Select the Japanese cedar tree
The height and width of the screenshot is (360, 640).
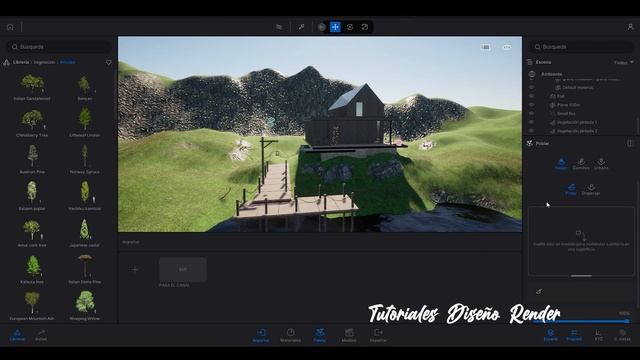click(84, 233)
